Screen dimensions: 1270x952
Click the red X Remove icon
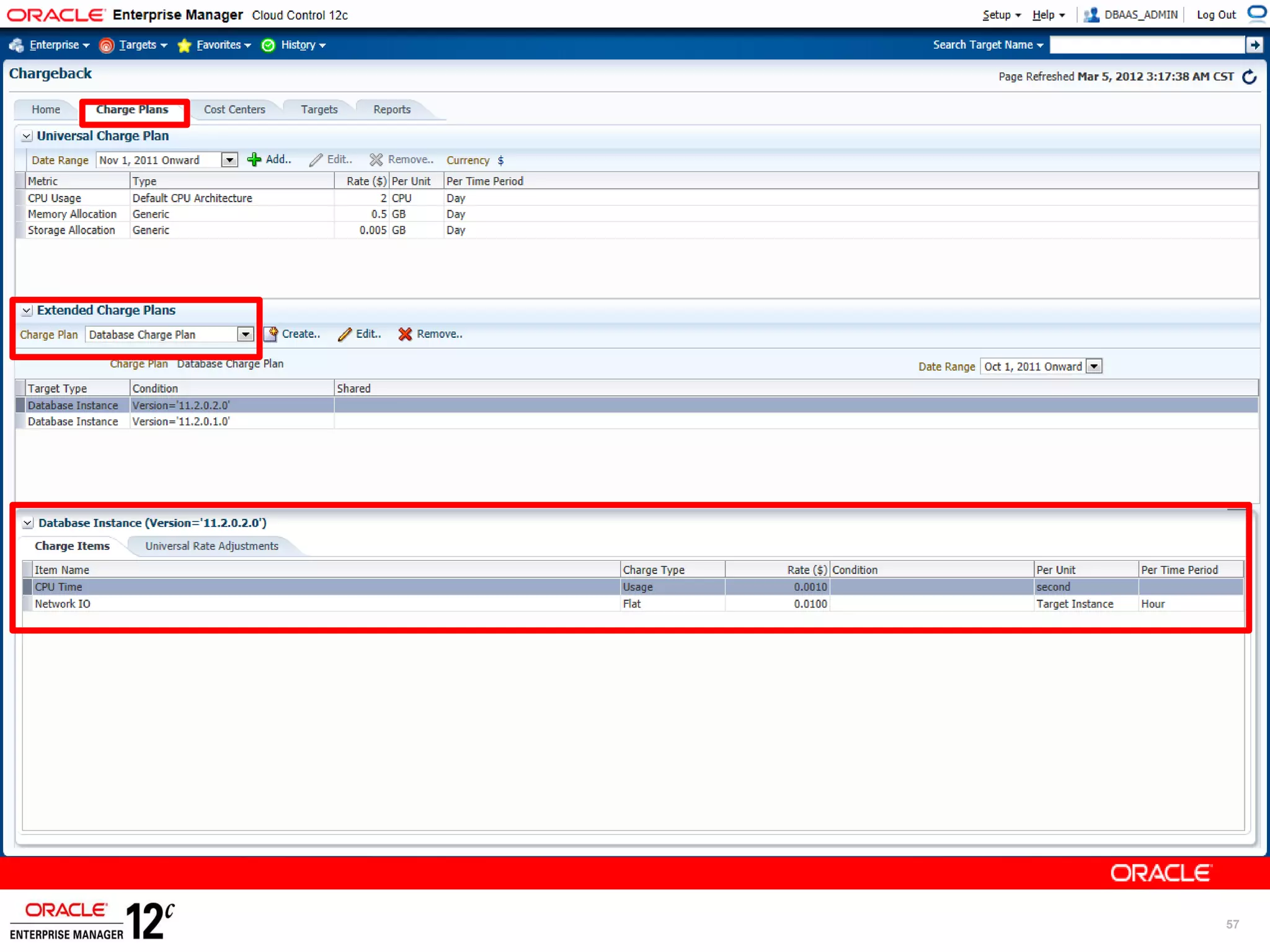point(405,335)
